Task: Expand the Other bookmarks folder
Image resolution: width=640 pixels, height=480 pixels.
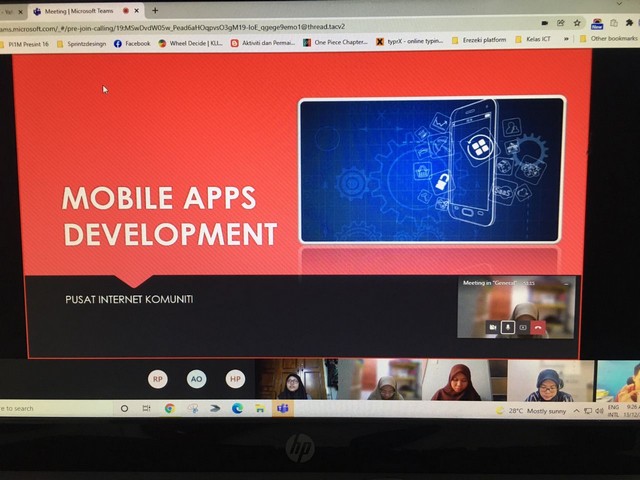Action: (608, 38)
